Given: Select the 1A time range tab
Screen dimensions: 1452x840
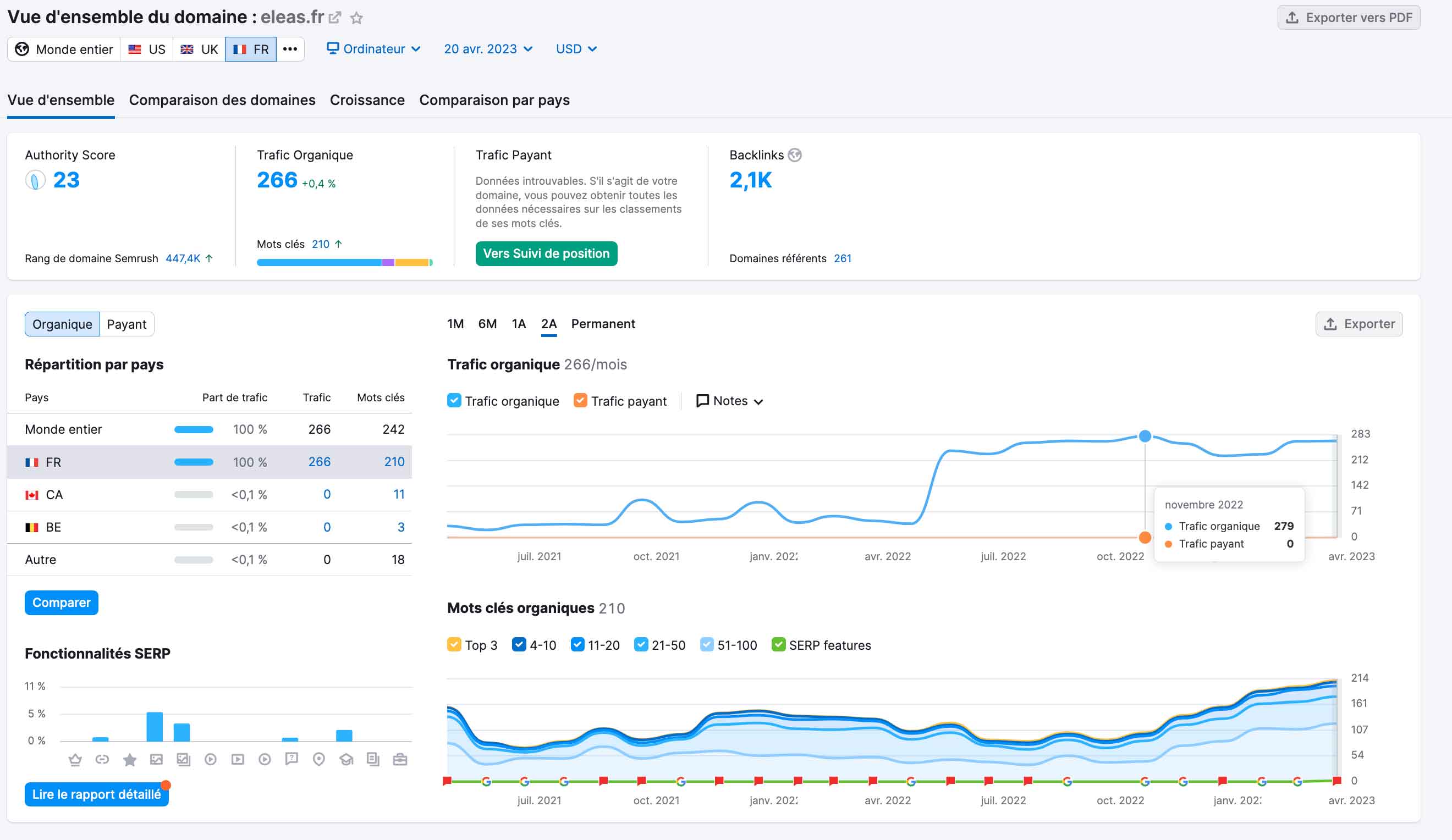Looking at the screenshot, I should [x=519, y=324].
